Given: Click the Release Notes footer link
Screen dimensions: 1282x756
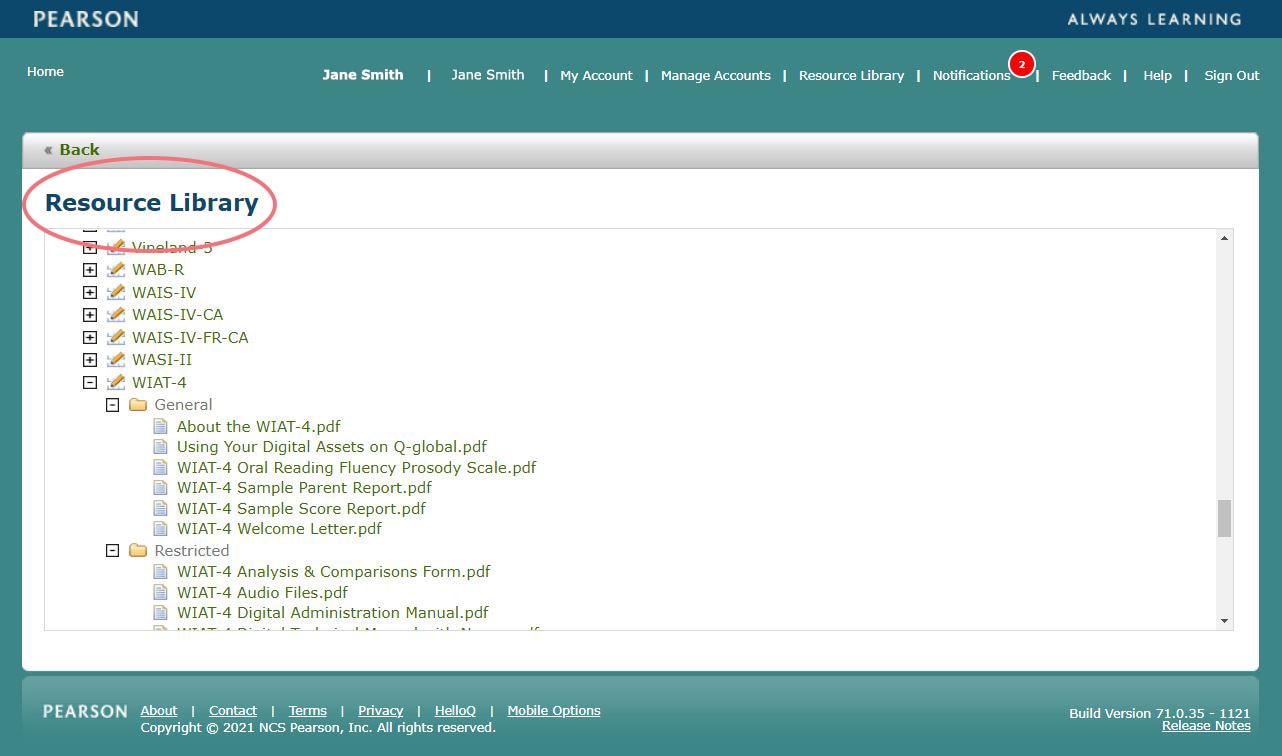Looking at the screenshot, I should click(x=1205, y=726).
